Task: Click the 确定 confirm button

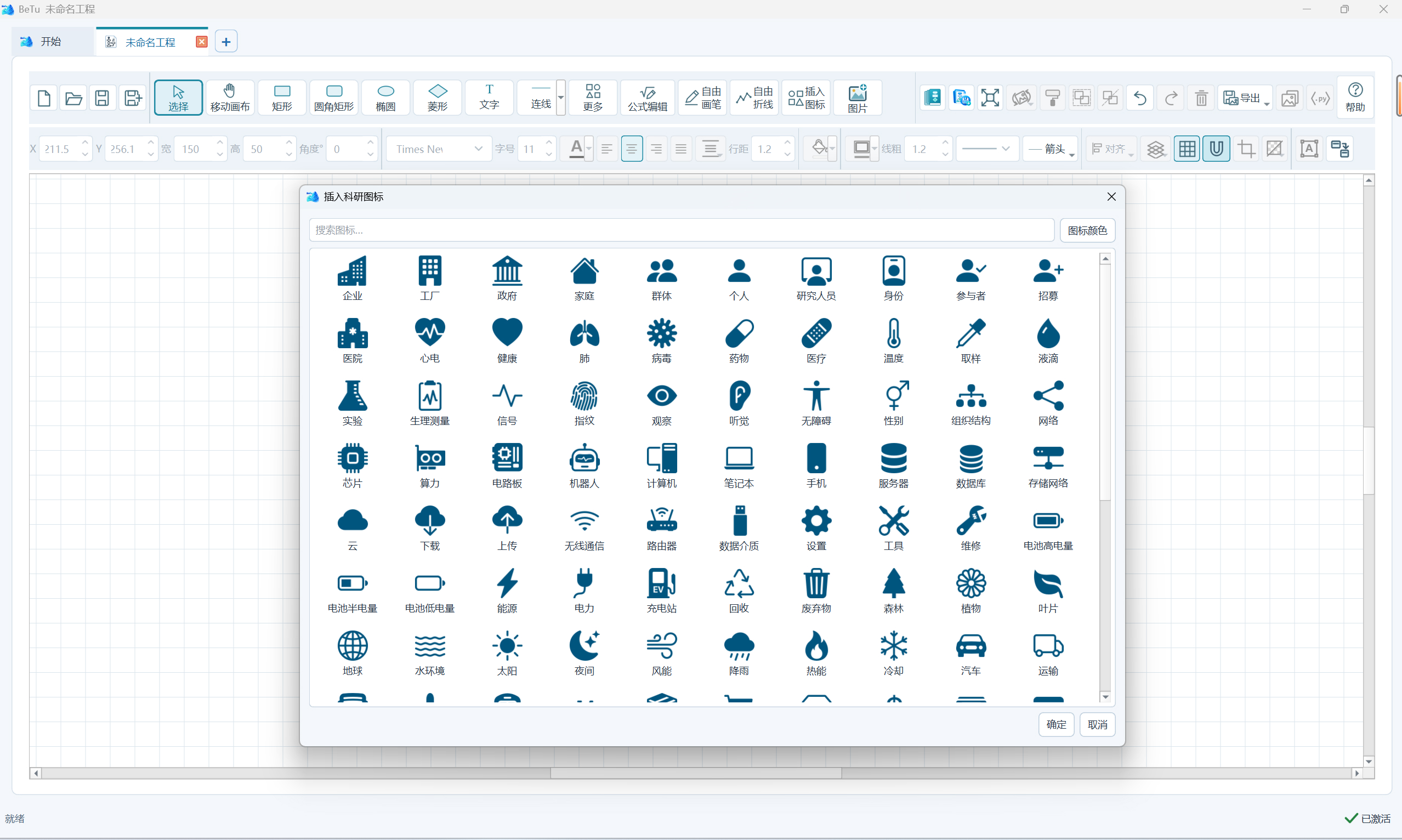Action: click(1055, 724)
